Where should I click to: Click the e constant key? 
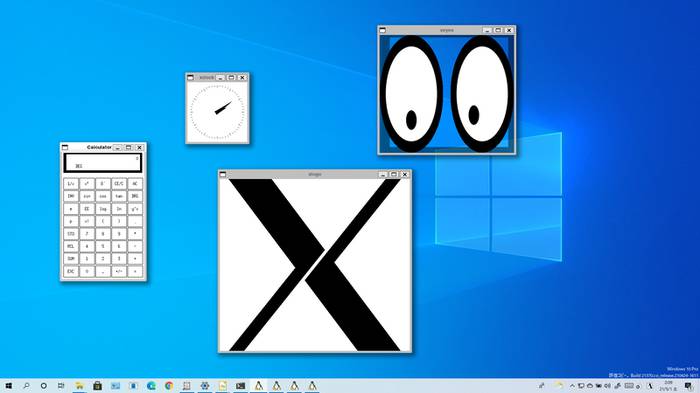(71, 209)
